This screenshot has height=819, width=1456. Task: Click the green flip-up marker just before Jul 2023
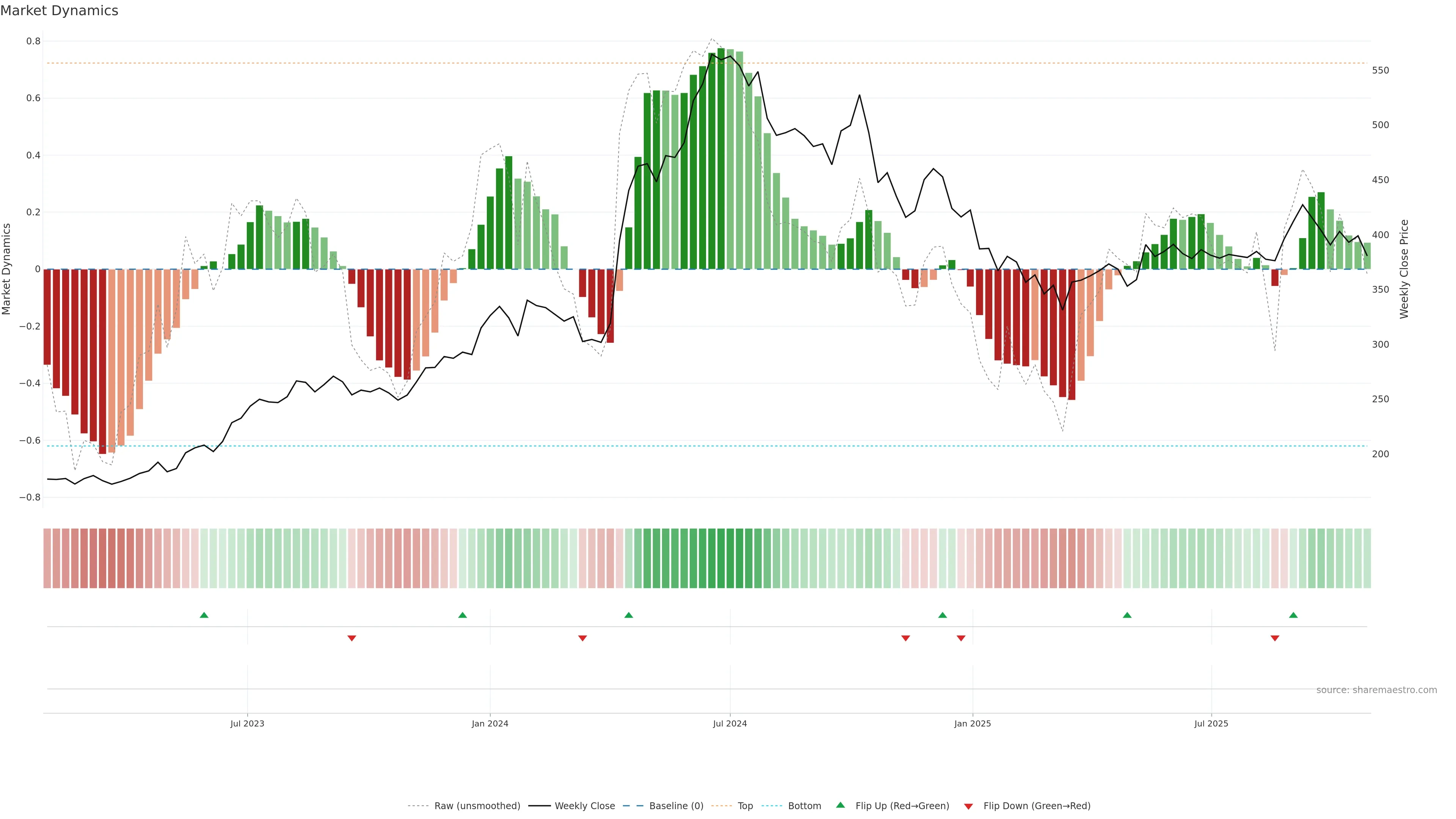coord(204,615)
